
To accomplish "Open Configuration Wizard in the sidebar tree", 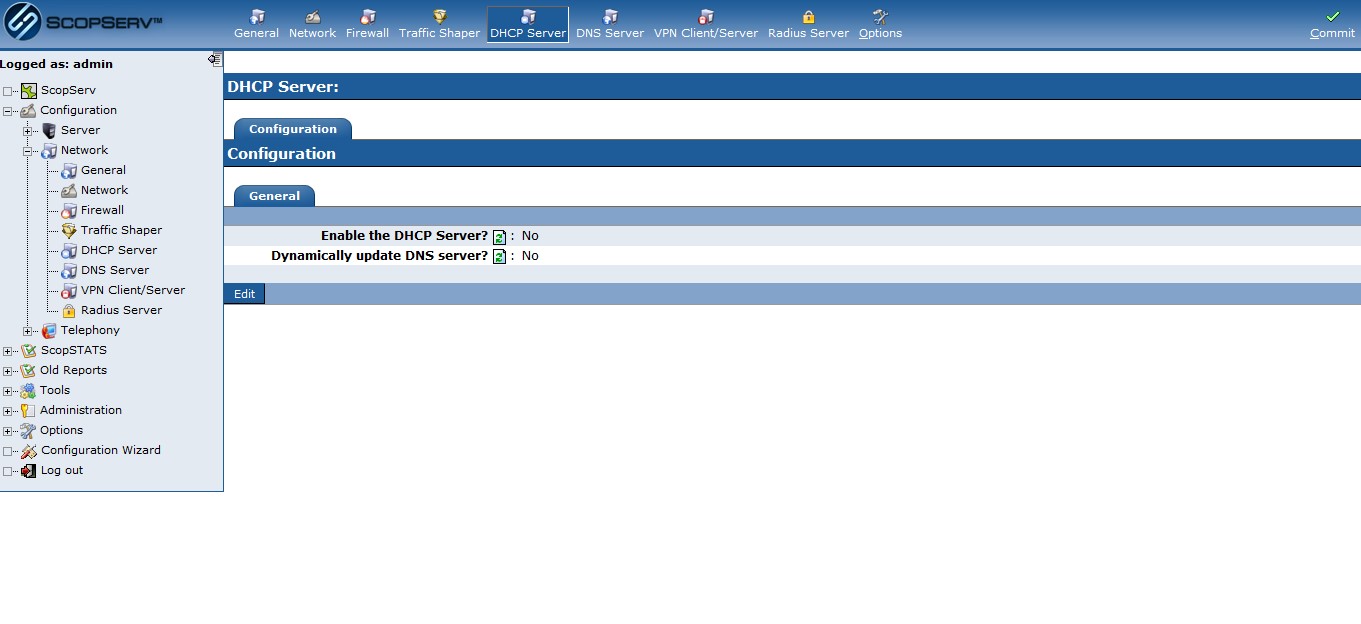I will coord(100,450).
